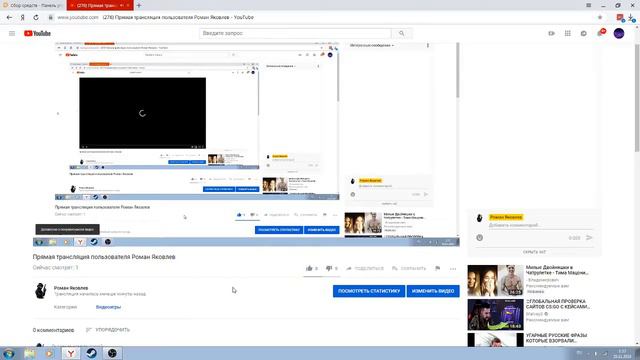
Task: Click the site lock icon
Action: [x=51, y=18]
